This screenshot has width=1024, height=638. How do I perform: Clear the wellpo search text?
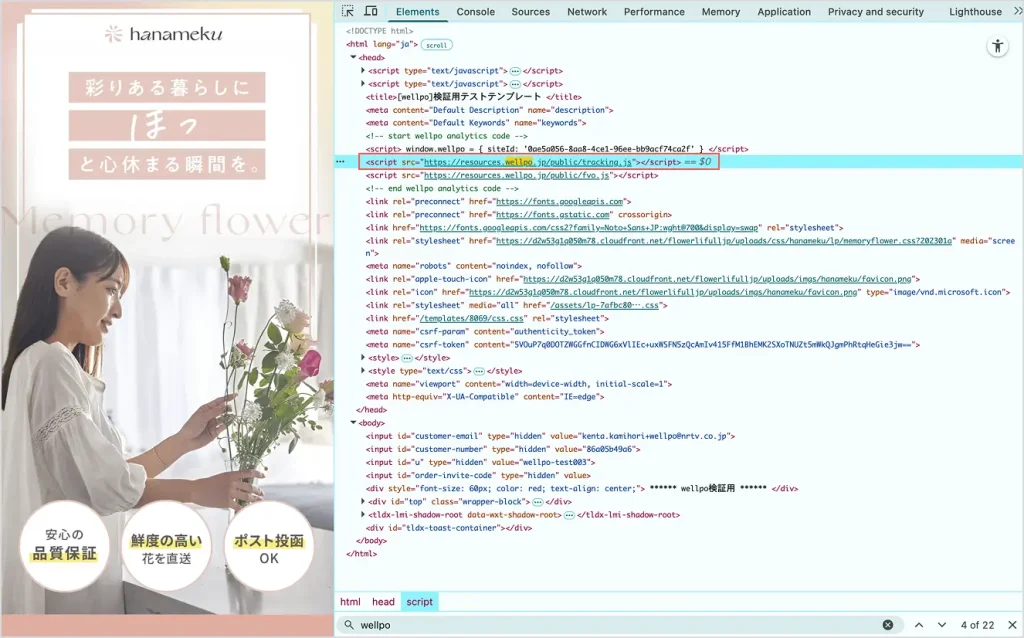tap(887, 625)
